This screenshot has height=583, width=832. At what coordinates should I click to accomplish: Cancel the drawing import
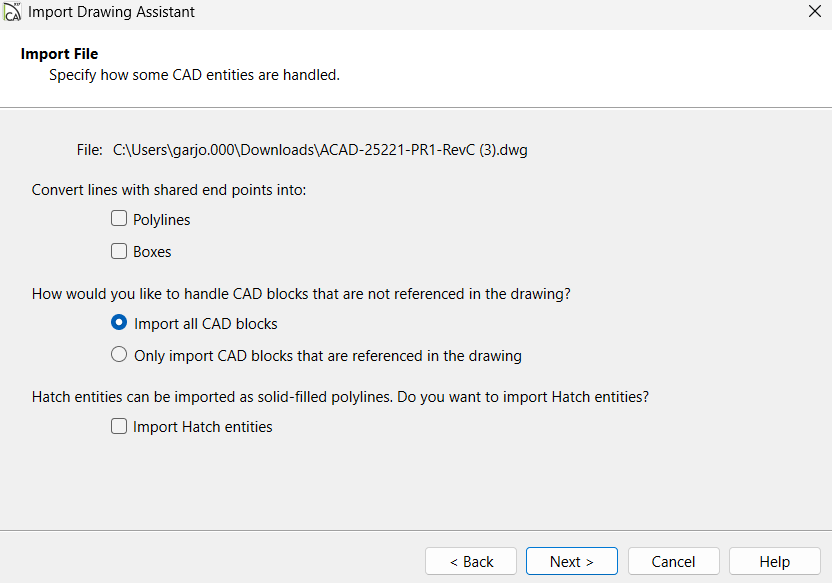tap(673, 561)
